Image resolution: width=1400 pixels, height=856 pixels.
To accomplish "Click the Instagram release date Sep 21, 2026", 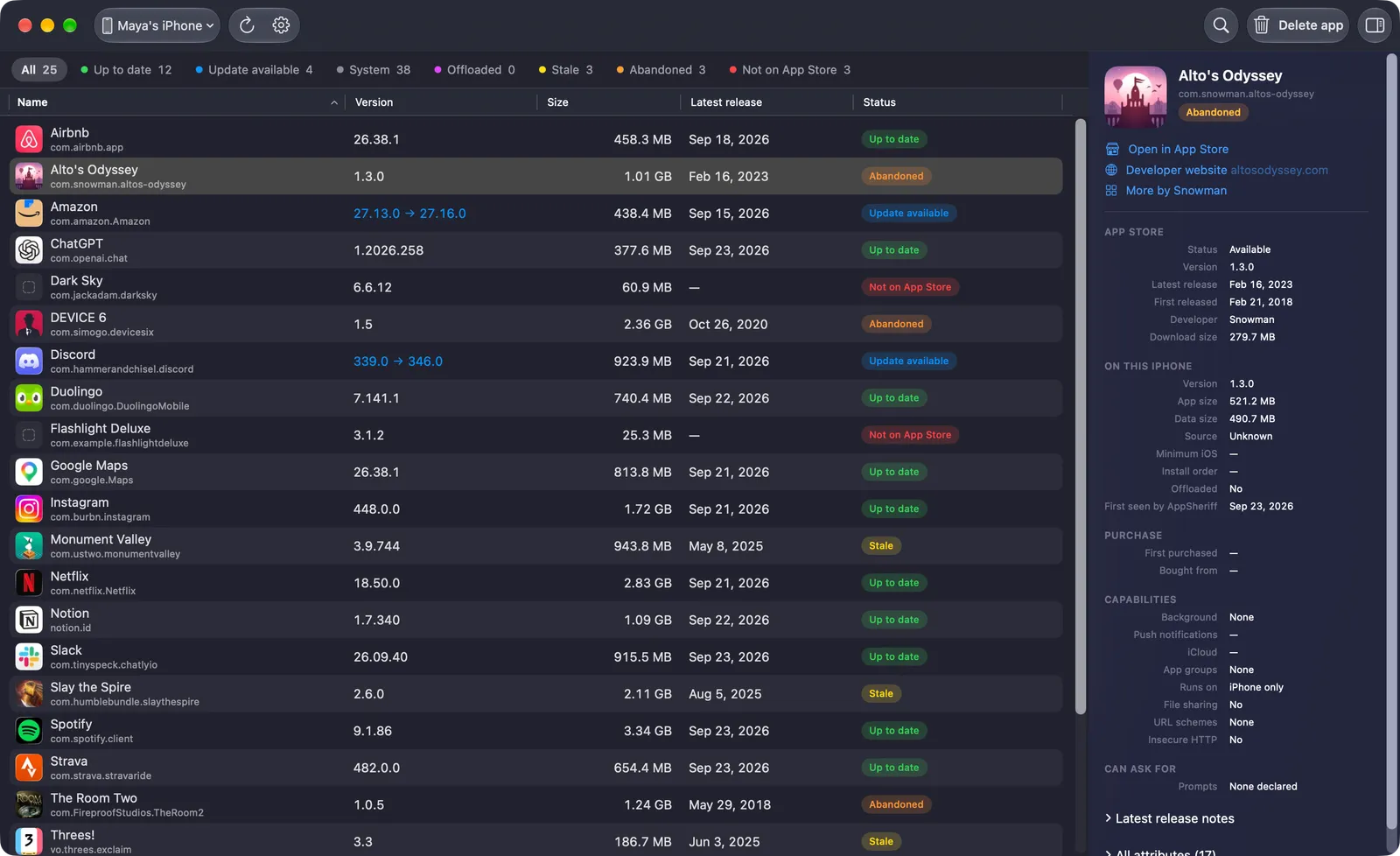I will pyautogui.click(x=729, y=509).
